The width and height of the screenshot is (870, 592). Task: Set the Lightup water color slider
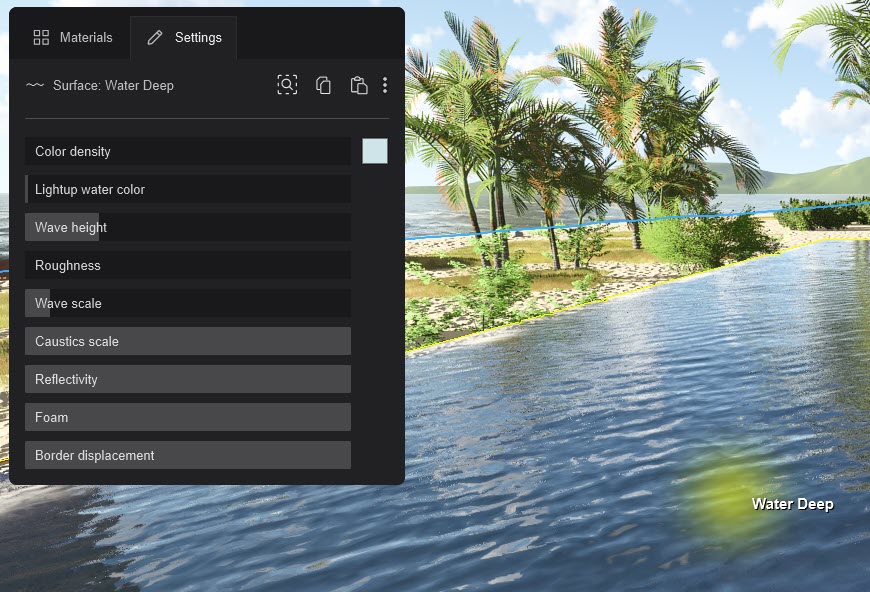click(x=188, y=189)
